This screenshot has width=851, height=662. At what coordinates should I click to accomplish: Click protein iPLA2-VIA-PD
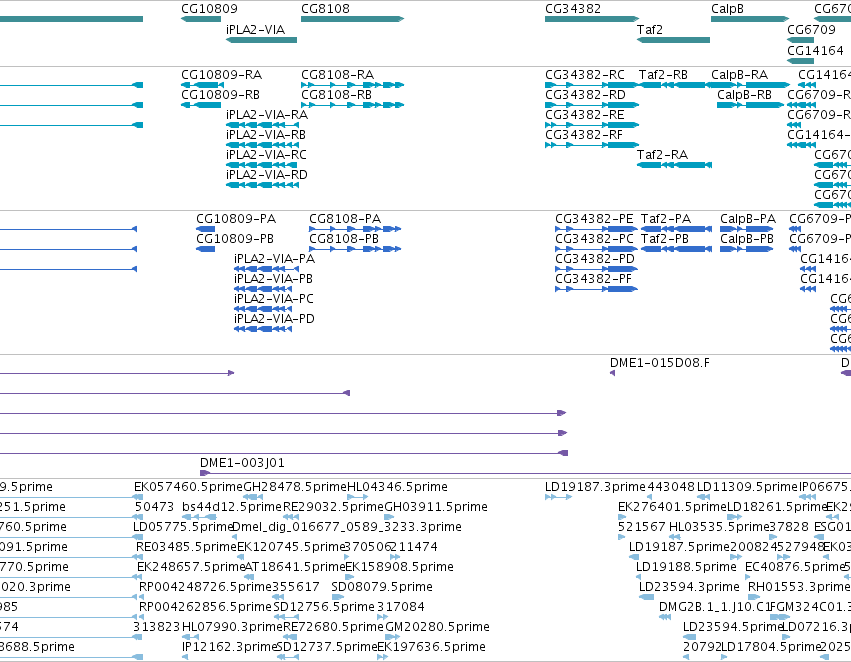[263, 329]
